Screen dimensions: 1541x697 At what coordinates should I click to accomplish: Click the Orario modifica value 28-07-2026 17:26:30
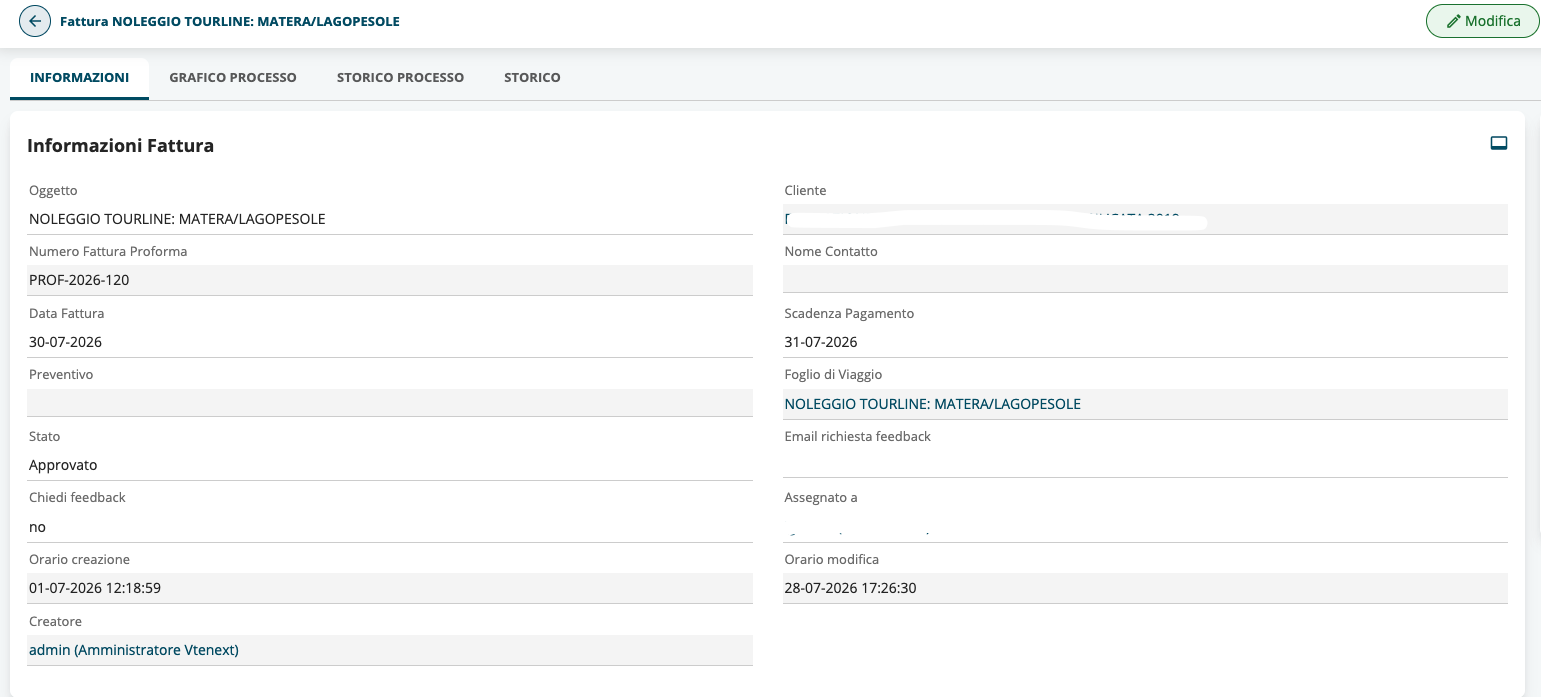(850, 588)
